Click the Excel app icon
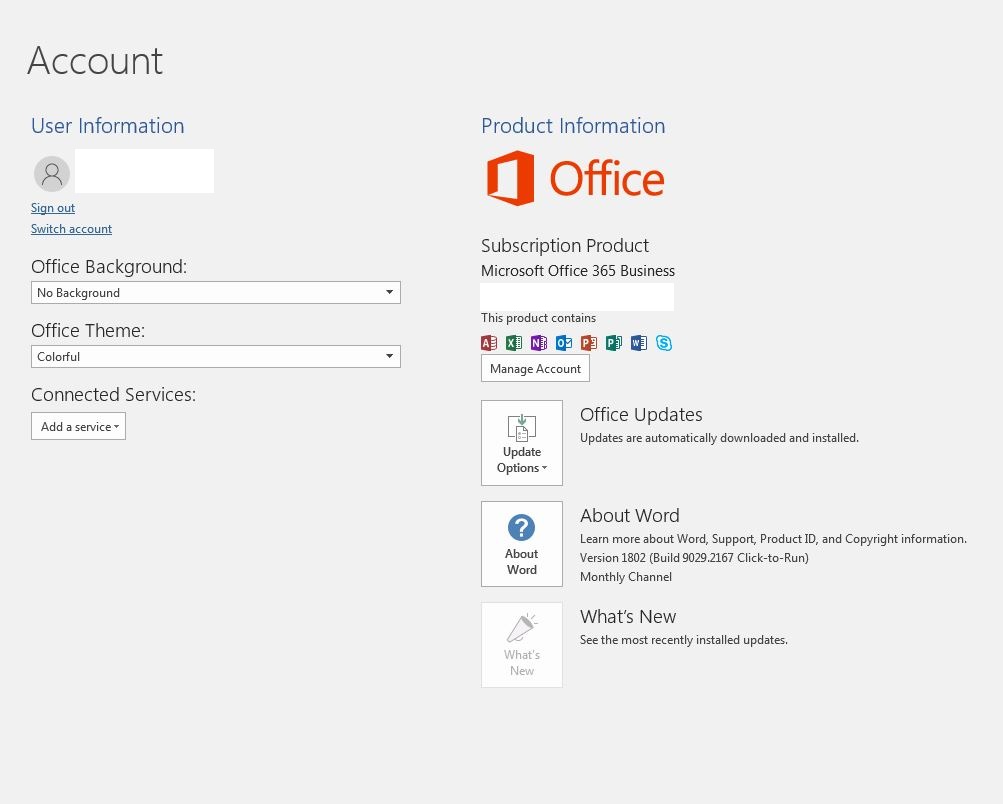 pyautogui.click(x=514, y=343)
